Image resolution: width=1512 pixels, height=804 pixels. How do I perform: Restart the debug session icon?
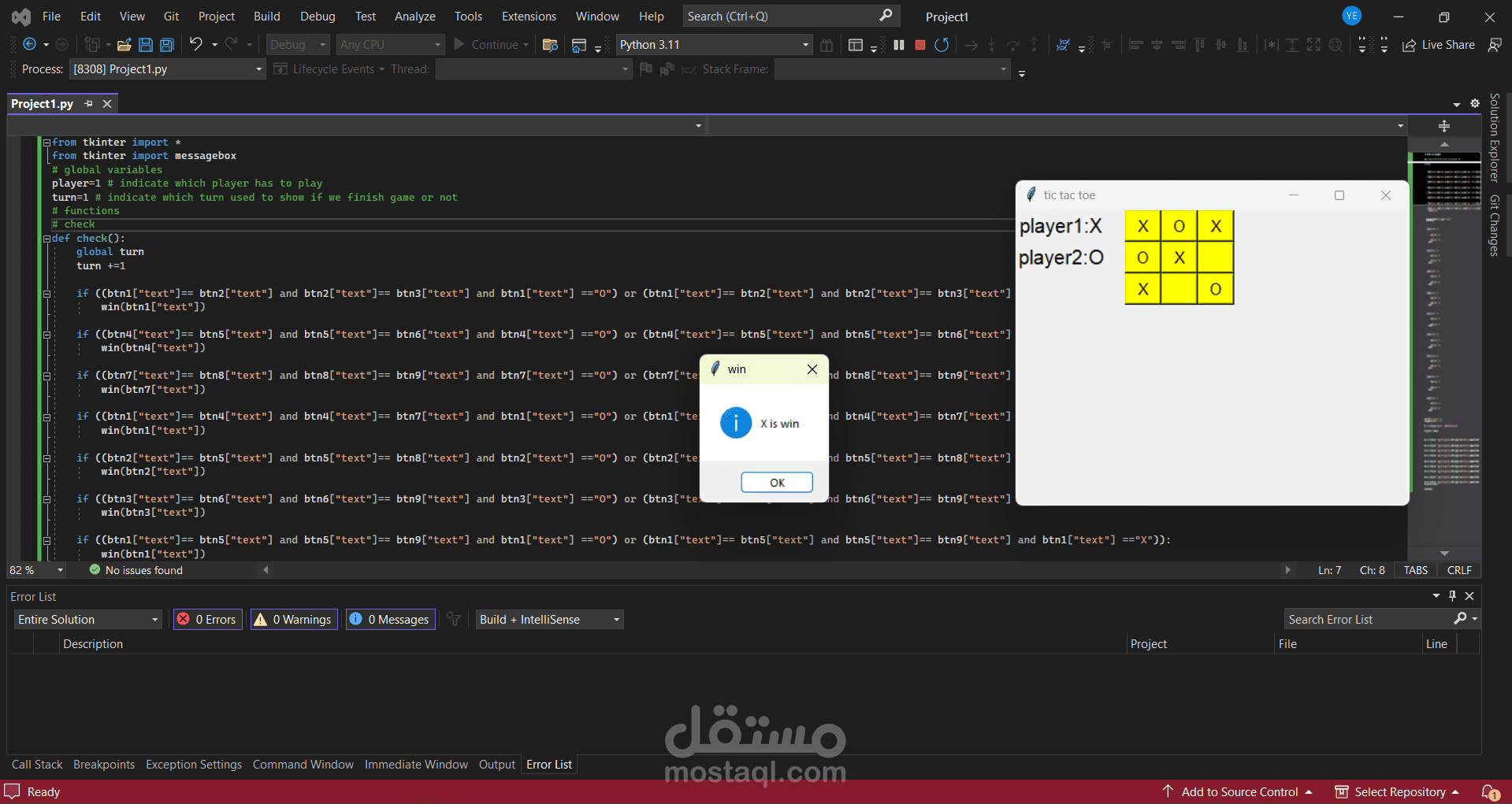(x=942, y=45)
